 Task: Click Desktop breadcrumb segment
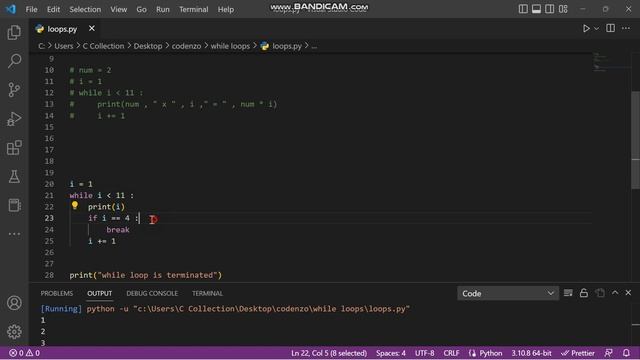pos(148,46)
